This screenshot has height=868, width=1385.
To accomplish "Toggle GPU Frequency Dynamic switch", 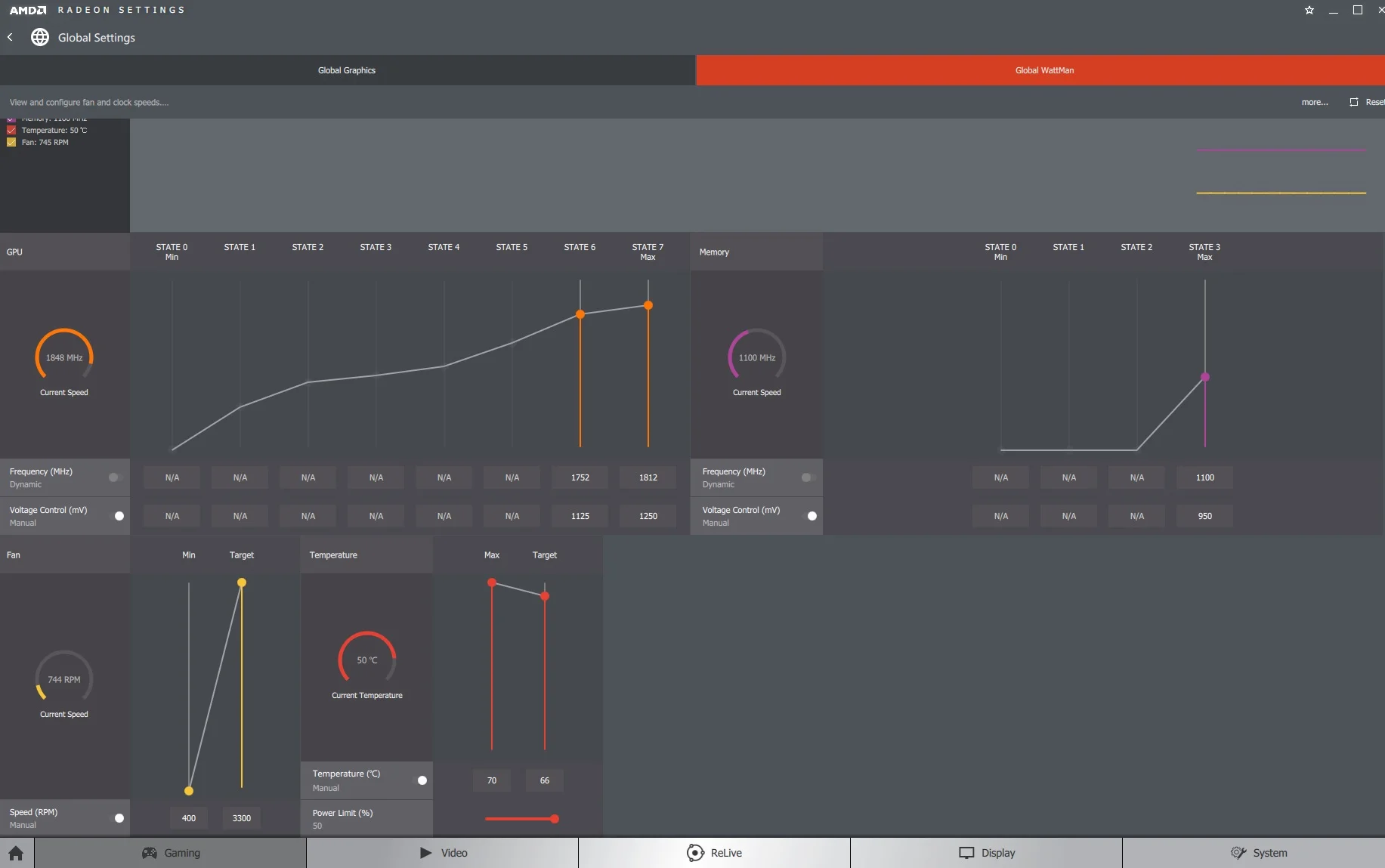I will point(115,477).
